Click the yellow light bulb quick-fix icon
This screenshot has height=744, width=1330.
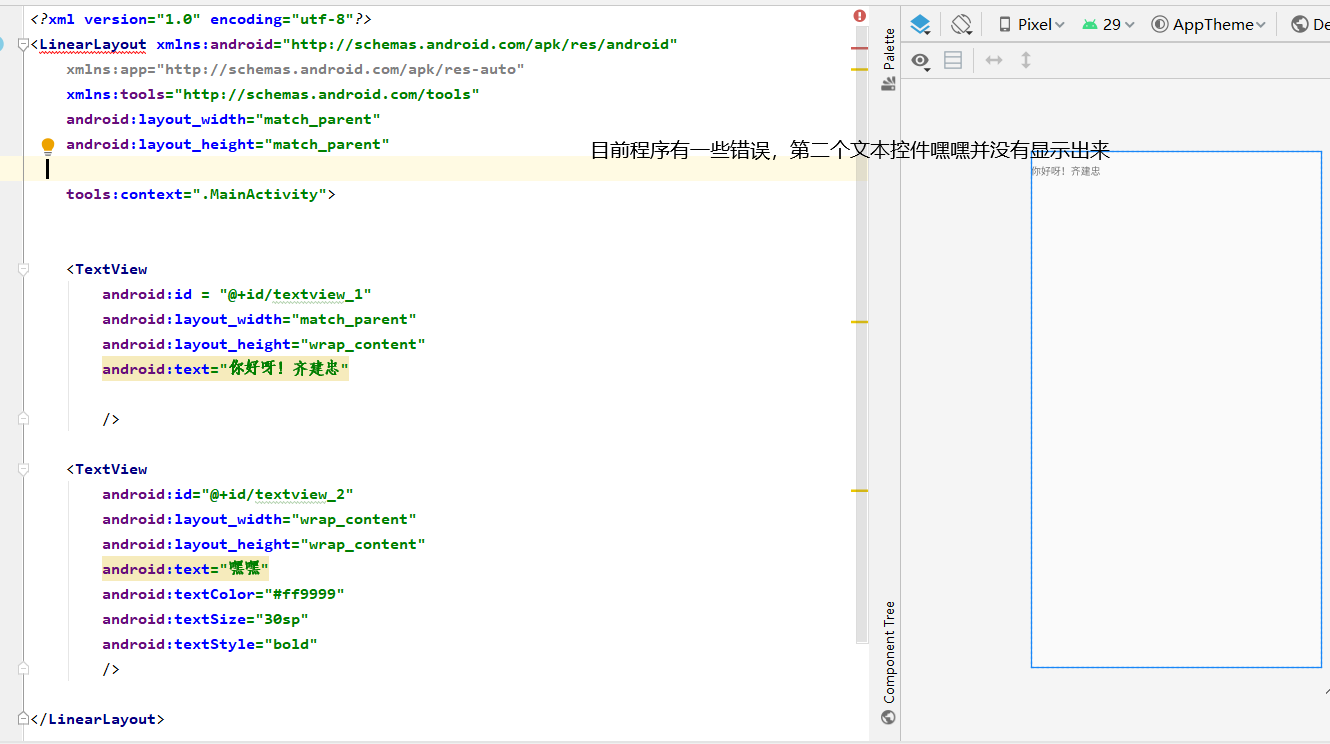(47, 147)
